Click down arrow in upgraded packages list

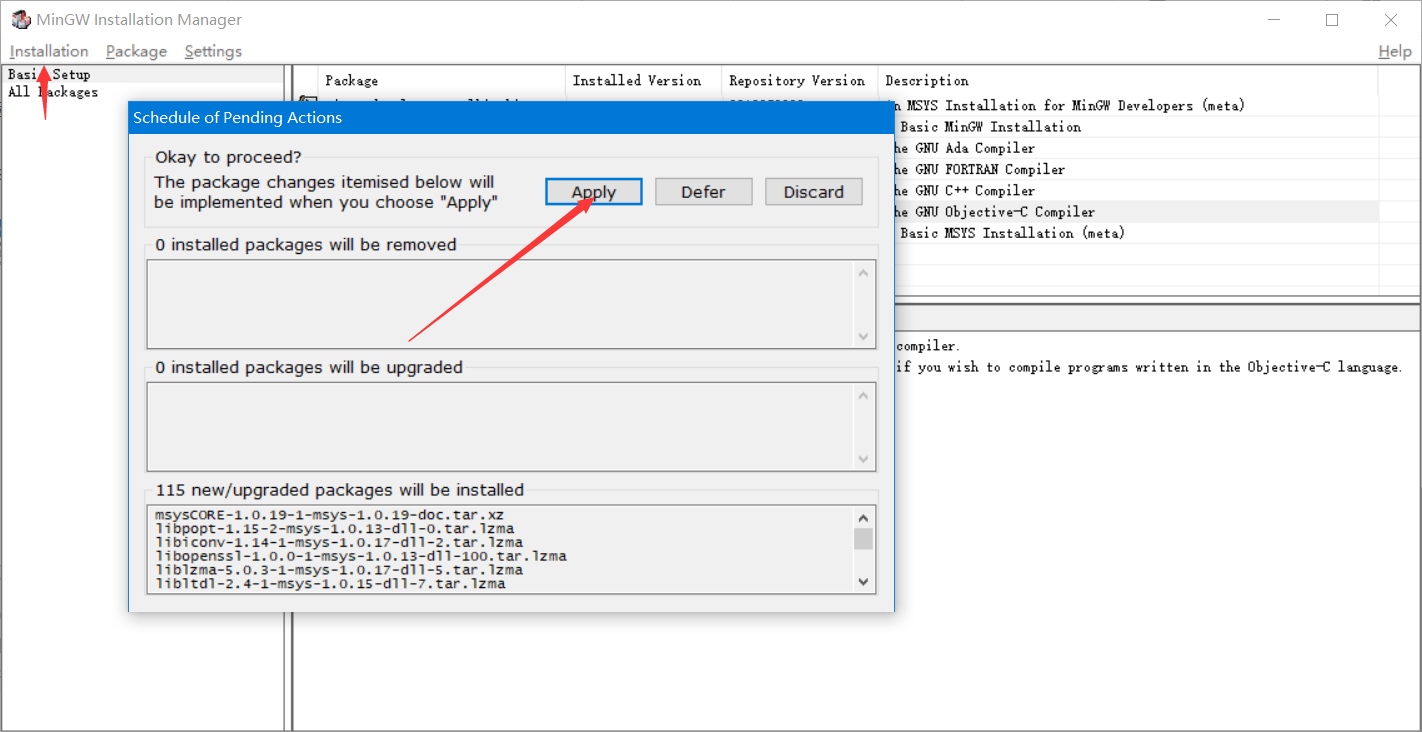864,459
